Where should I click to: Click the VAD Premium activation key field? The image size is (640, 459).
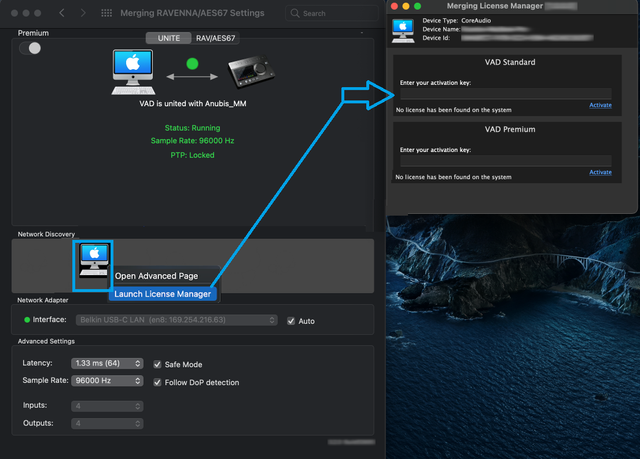(506, 161)
